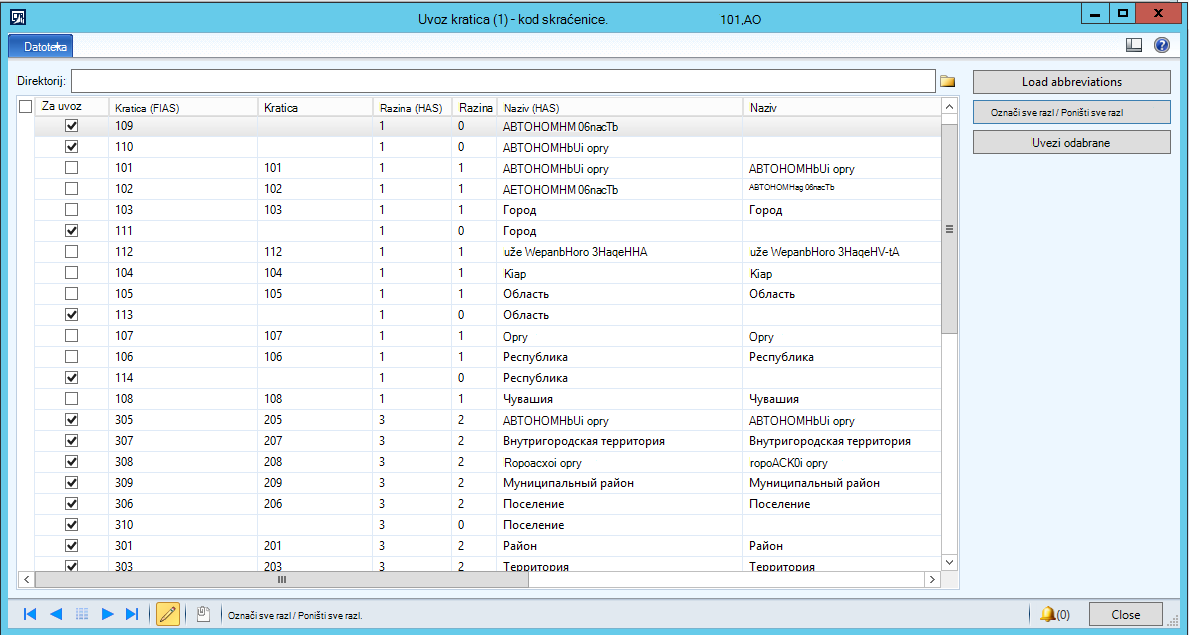Toggle the view layout icon
Screen dimensions: 1189x635
[x=1134, y=46]
